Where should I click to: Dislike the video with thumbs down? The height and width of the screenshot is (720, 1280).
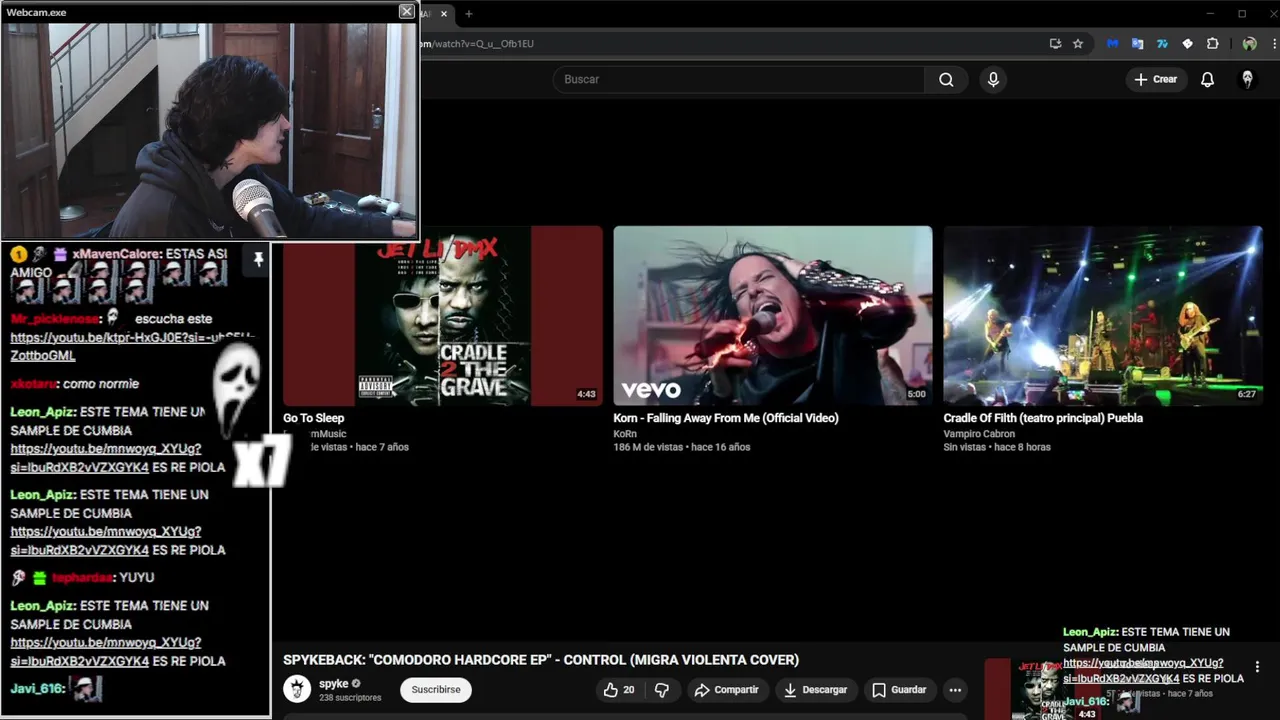click(662, 689)
